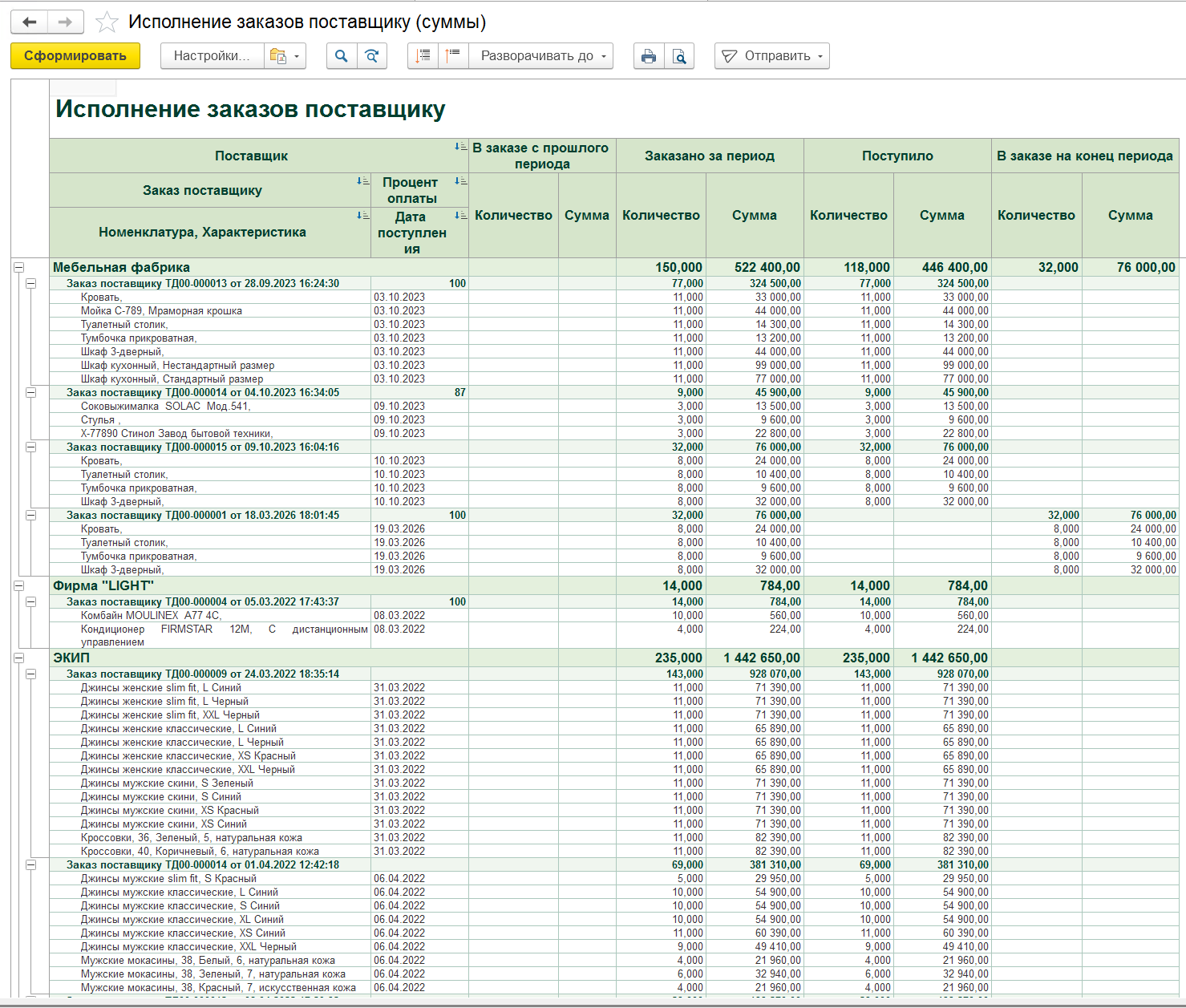
Task: Select Джинсы женские классические, XS Красный
Action: pos(188,756)
